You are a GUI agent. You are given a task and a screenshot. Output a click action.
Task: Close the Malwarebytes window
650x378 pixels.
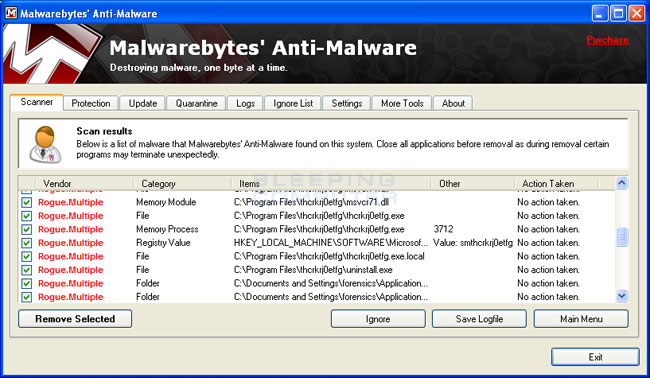(637, 14)
